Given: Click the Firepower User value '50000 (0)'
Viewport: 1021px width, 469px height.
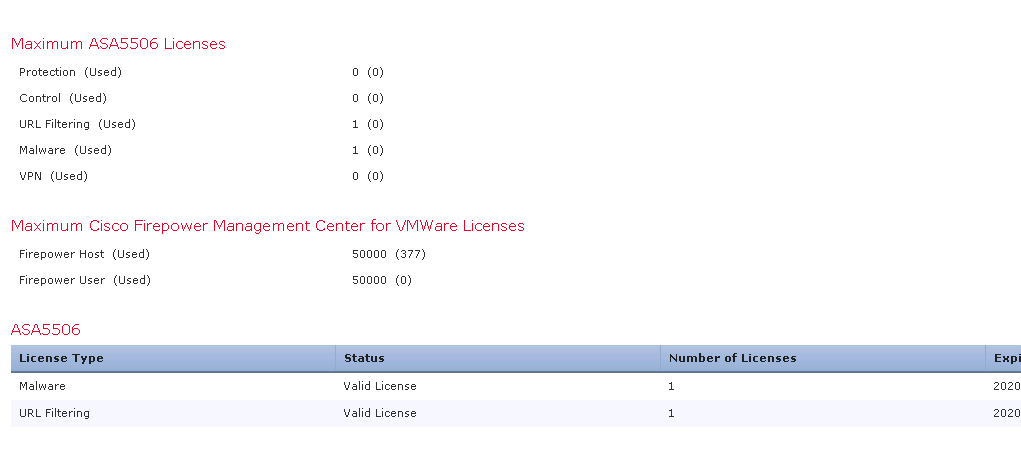Looking at the screenshot, I should [x=382, y=280].
